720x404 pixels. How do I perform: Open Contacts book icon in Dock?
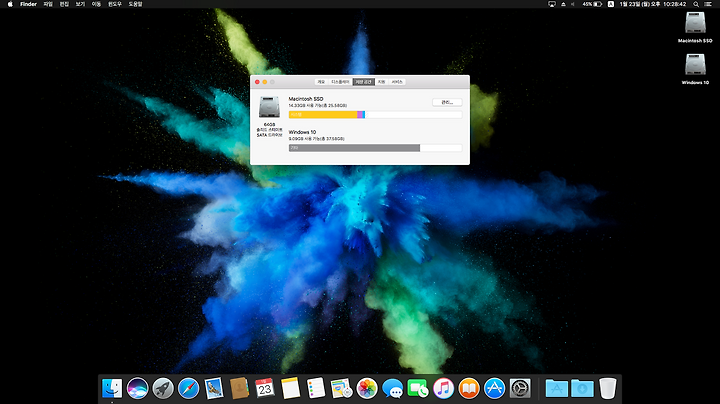[239, 388]
